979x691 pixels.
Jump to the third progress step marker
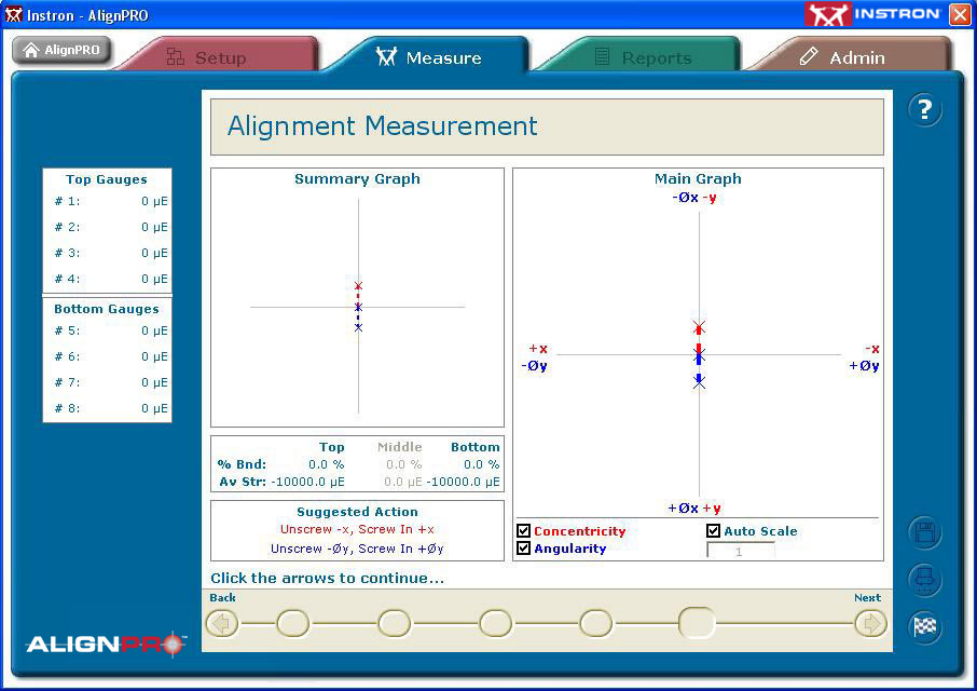pos(495,624)
